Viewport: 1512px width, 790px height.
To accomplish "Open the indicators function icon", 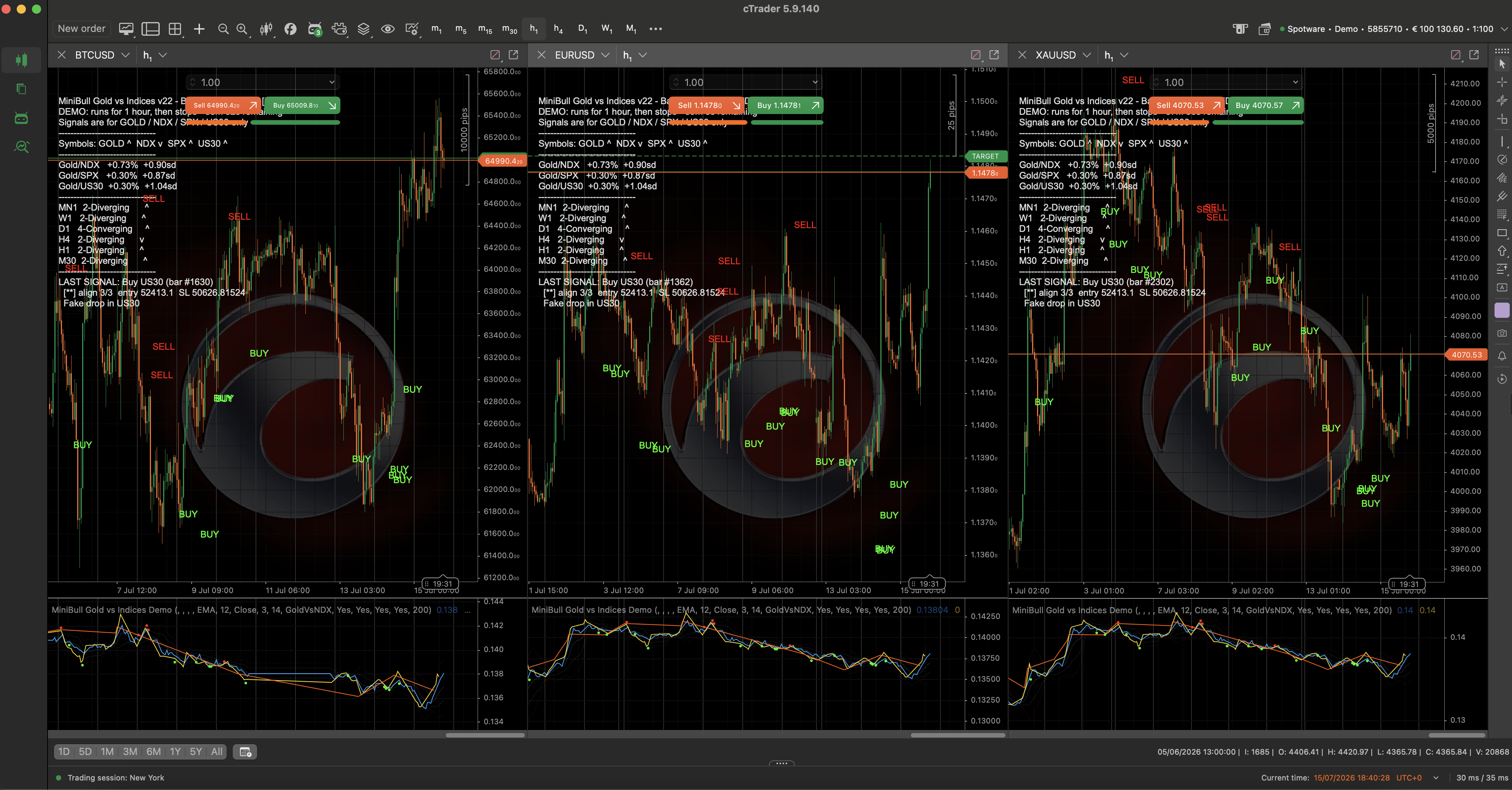I will tap(290, 29).
